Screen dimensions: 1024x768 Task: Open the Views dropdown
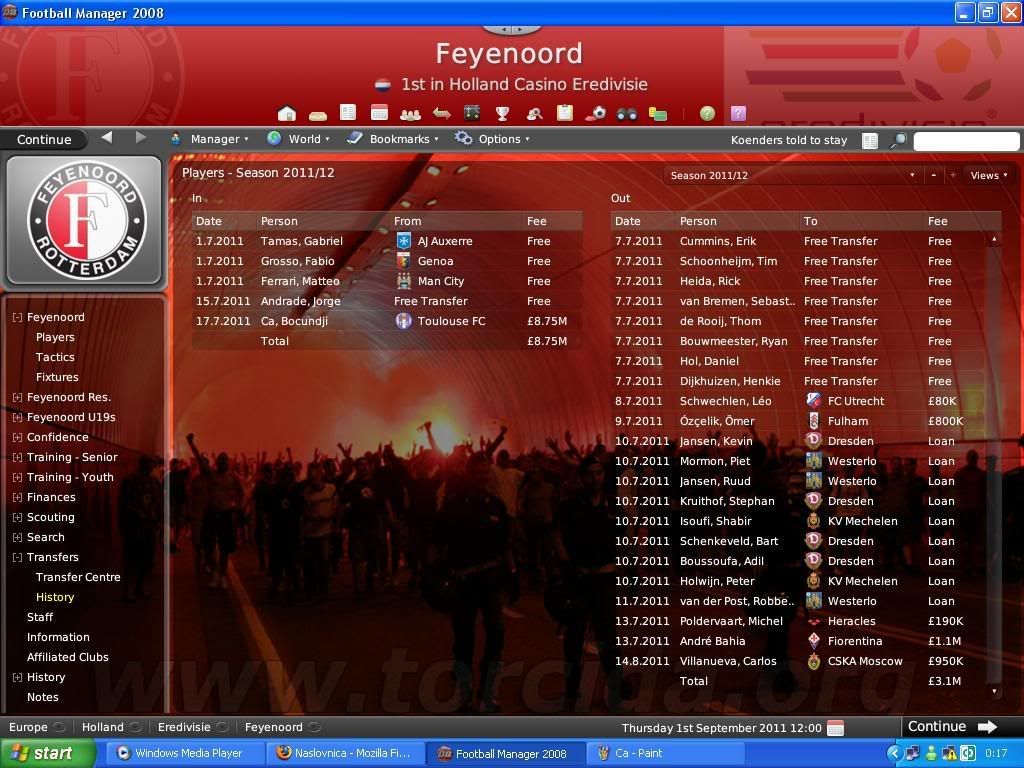(989, 175)
